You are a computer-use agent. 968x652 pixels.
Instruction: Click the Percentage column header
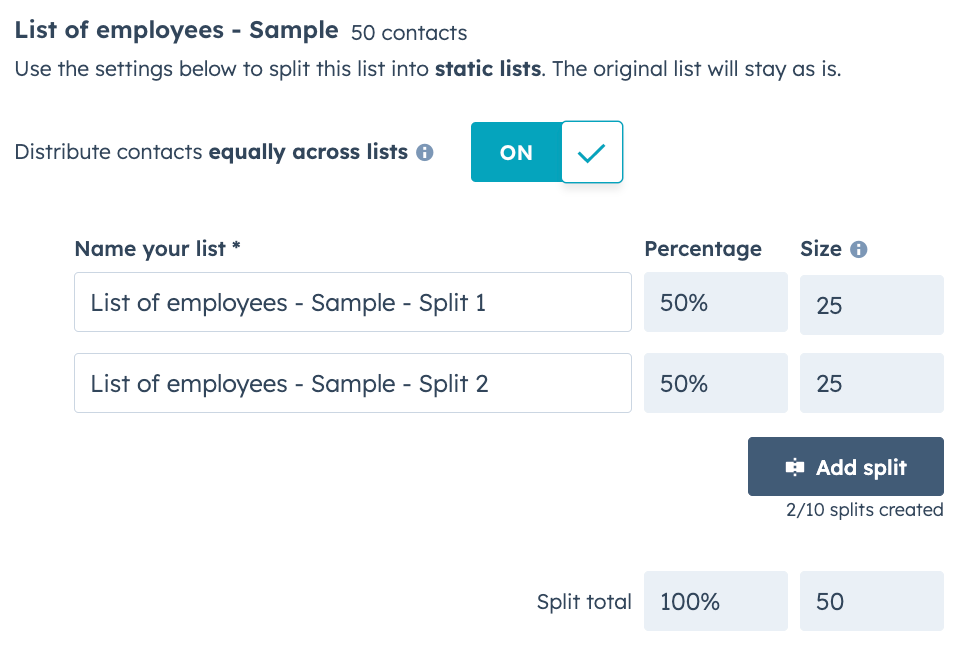coord(703,249)
